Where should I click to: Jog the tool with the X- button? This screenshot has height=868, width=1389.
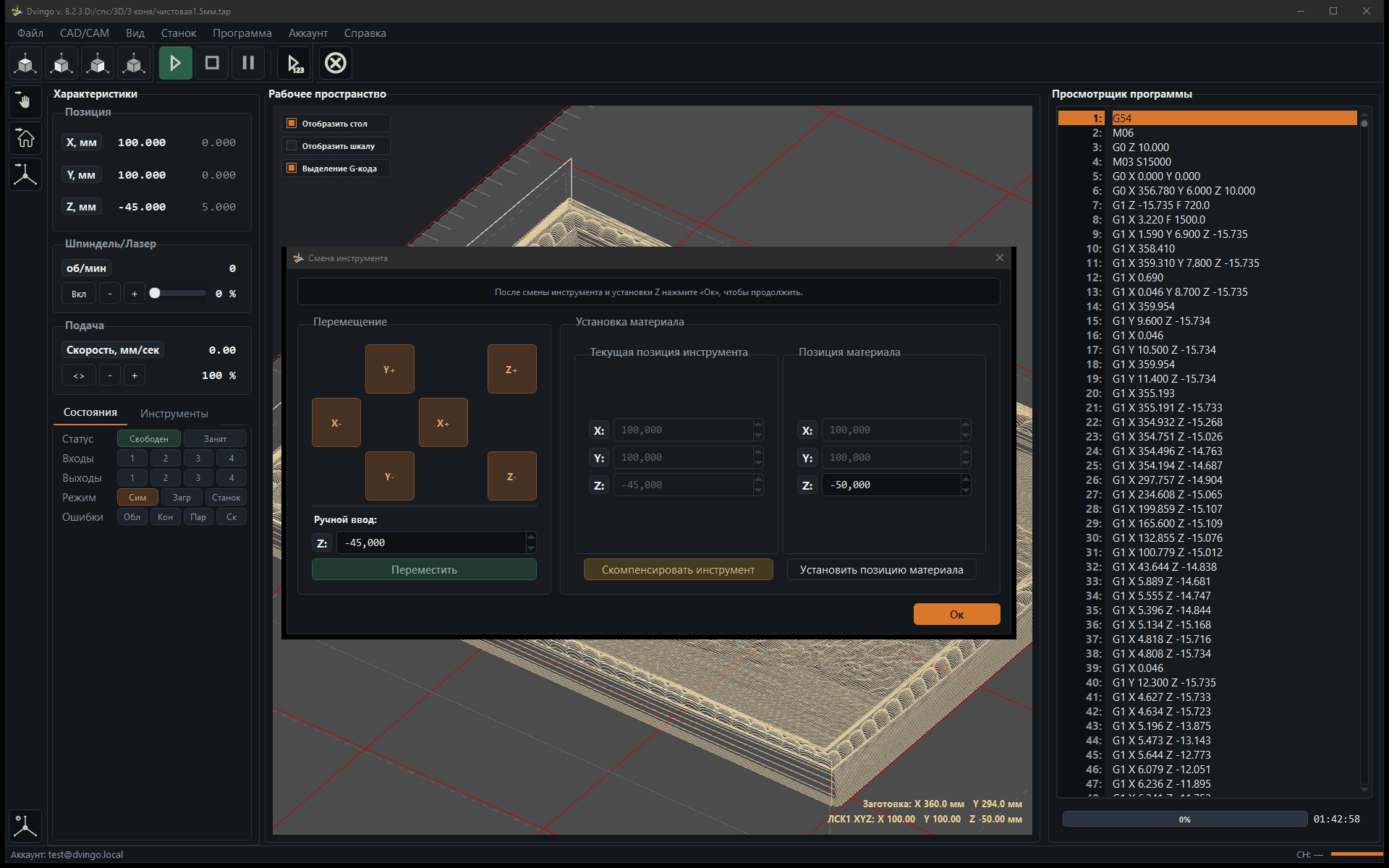(x=336, y=422)
